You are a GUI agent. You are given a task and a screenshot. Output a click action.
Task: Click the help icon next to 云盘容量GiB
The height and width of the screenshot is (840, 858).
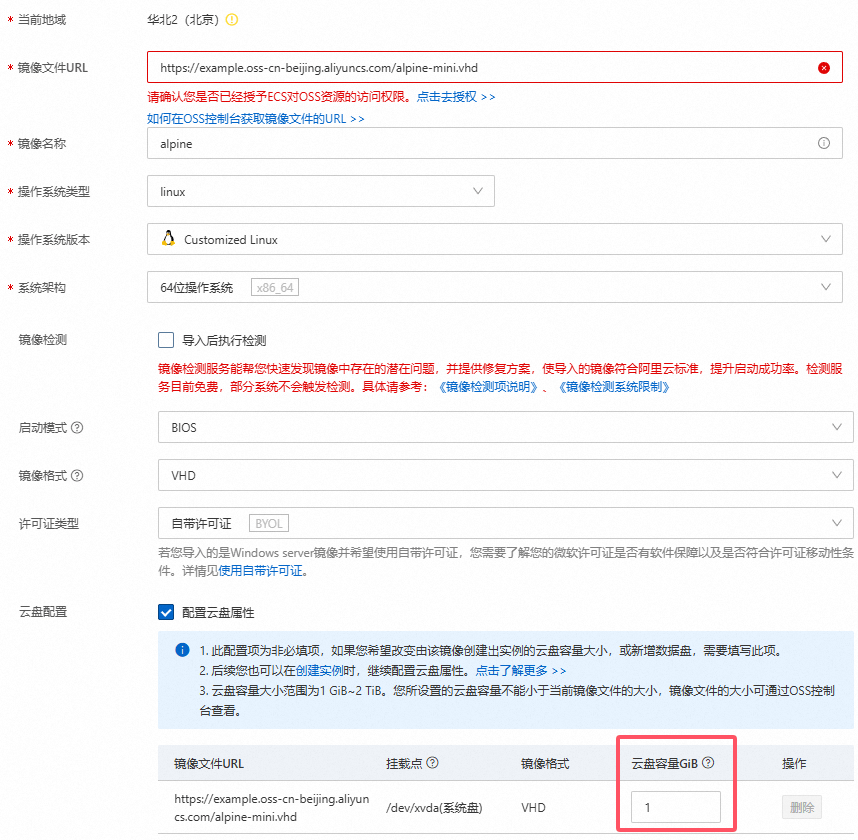(x=708, y=763)
